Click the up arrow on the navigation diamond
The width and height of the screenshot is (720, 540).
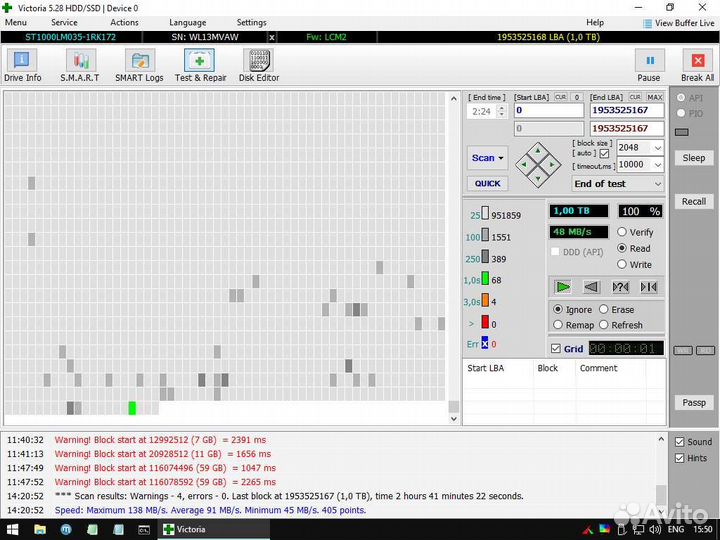(538, 151)
